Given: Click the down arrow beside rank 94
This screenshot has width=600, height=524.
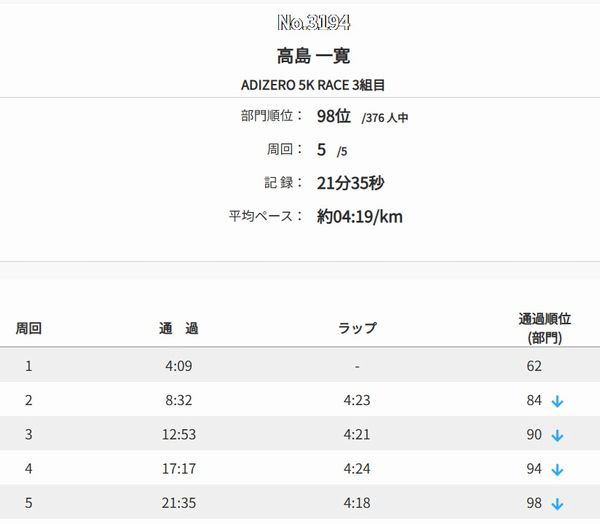Looking at the screenshot, I should (x=557, y=469).
